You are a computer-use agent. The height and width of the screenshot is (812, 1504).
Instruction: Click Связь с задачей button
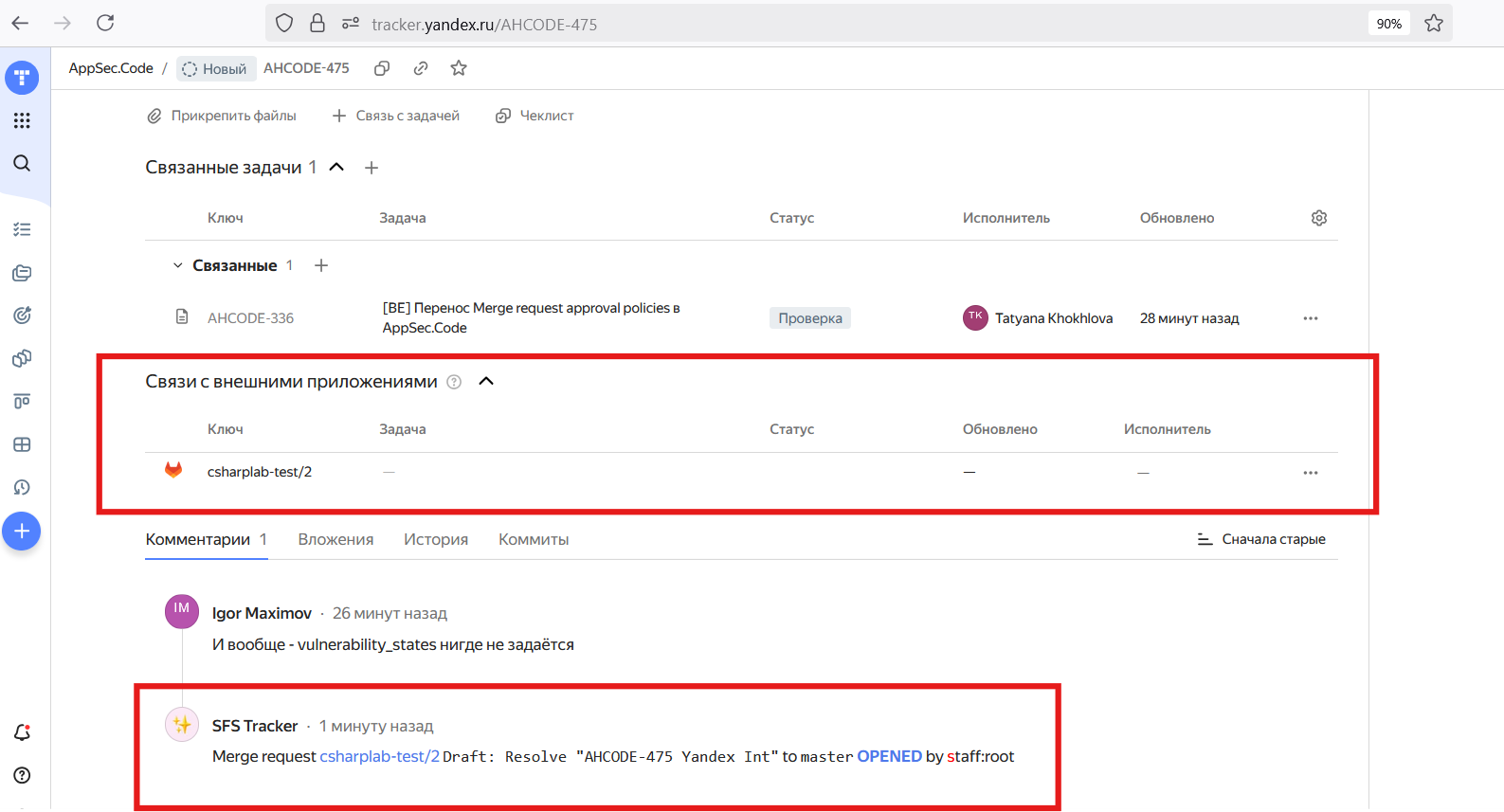[396, 116]
